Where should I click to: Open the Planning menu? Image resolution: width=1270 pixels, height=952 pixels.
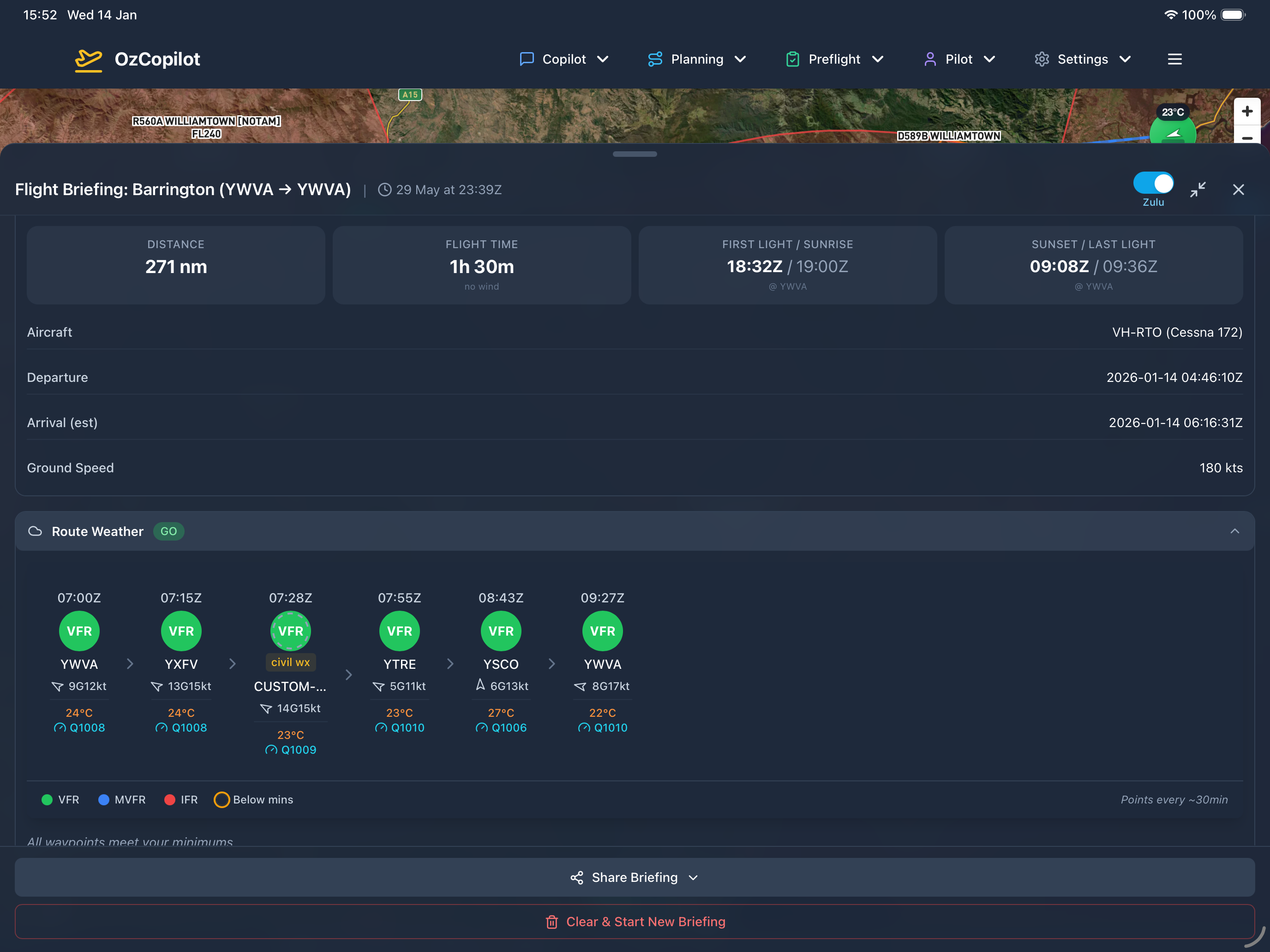[x=696, y=59]
